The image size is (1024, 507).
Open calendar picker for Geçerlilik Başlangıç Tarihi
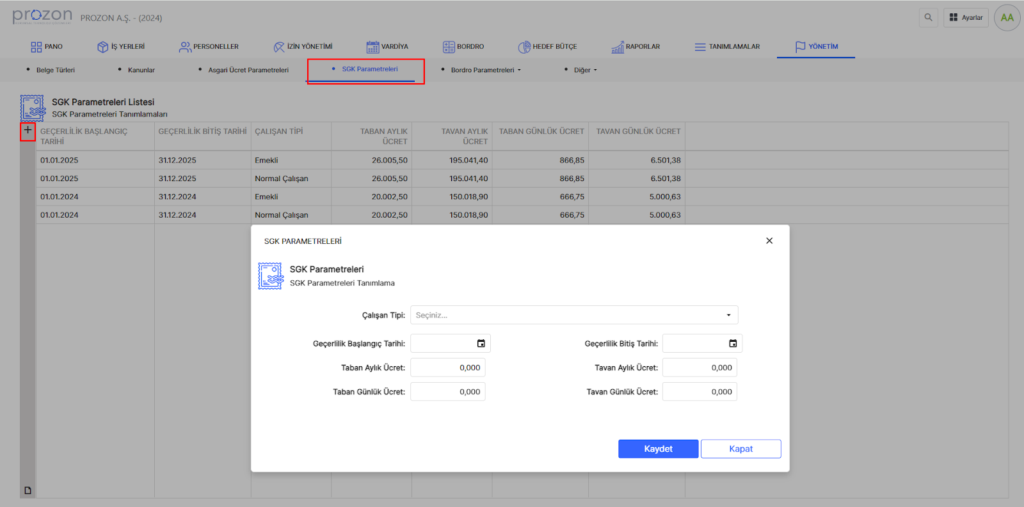tap(481, 344)
